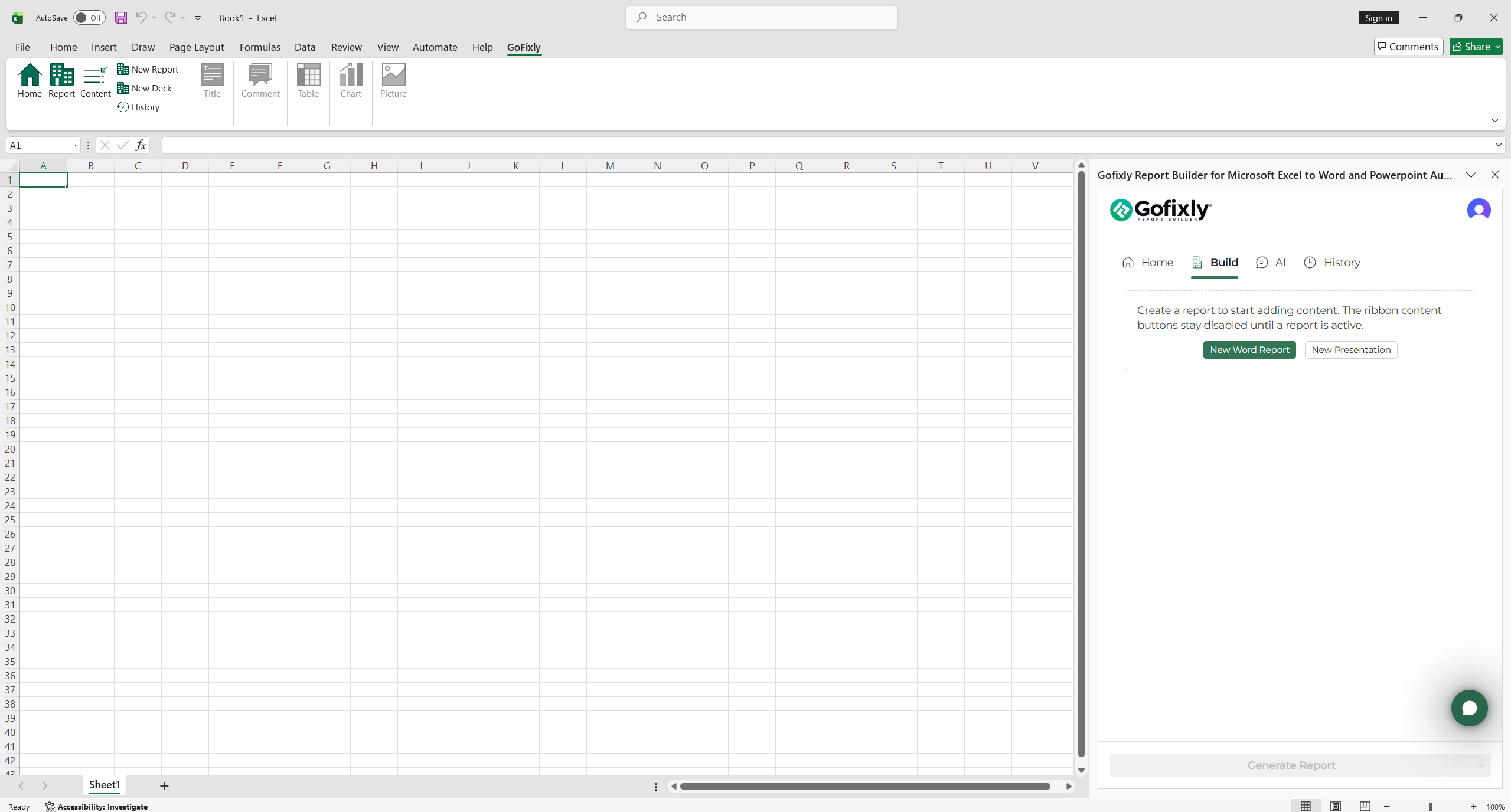Click the Search box in title bar
The image size is (1511, 812).
coord(761,18)
